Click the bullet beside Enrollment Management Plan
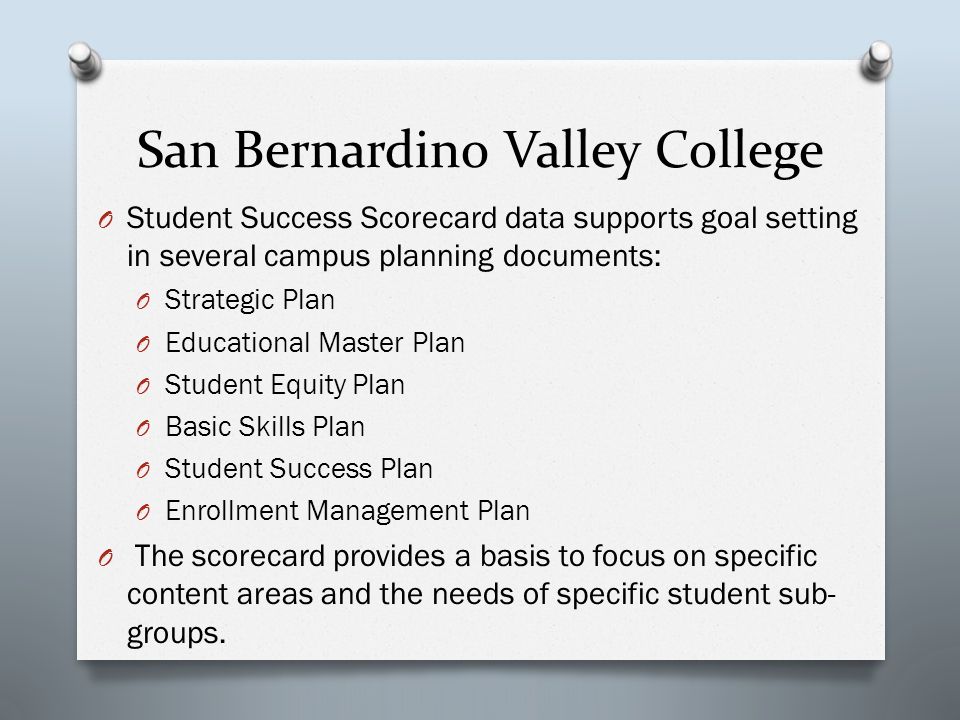The width and height of the screenshot is (960, 720). [x=143, y=513]
